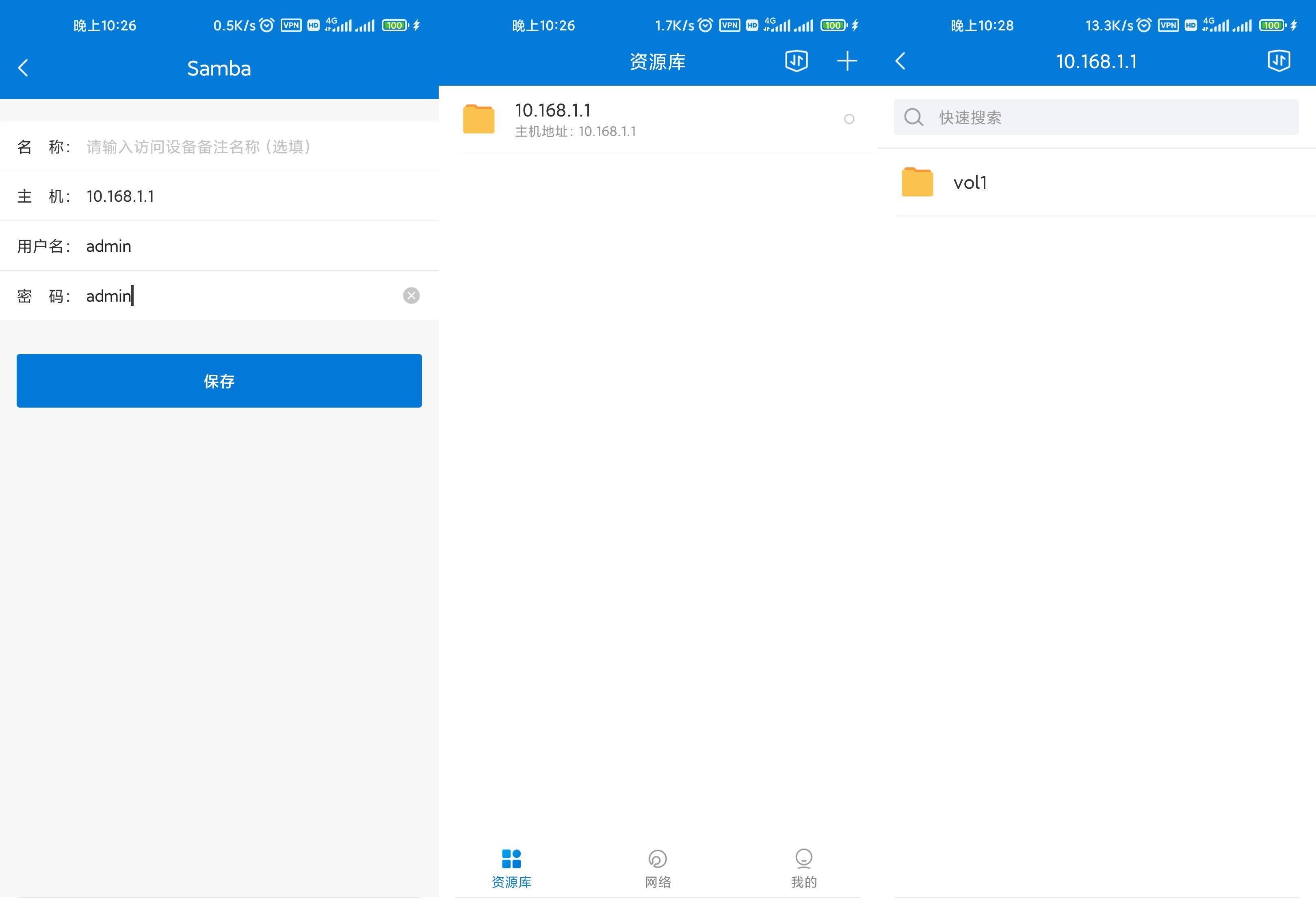Screen dimensions: 1316x911
Task: Go back from the Samba screen
Action: pyautogui.click(x=23, y=68)
